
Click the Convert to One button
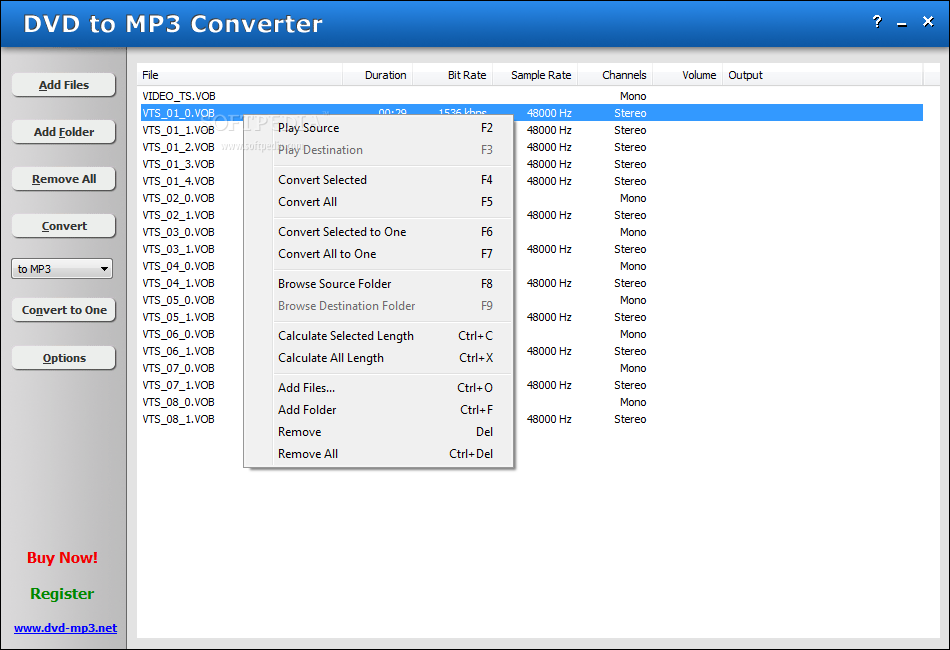click(x=64, y=310)
